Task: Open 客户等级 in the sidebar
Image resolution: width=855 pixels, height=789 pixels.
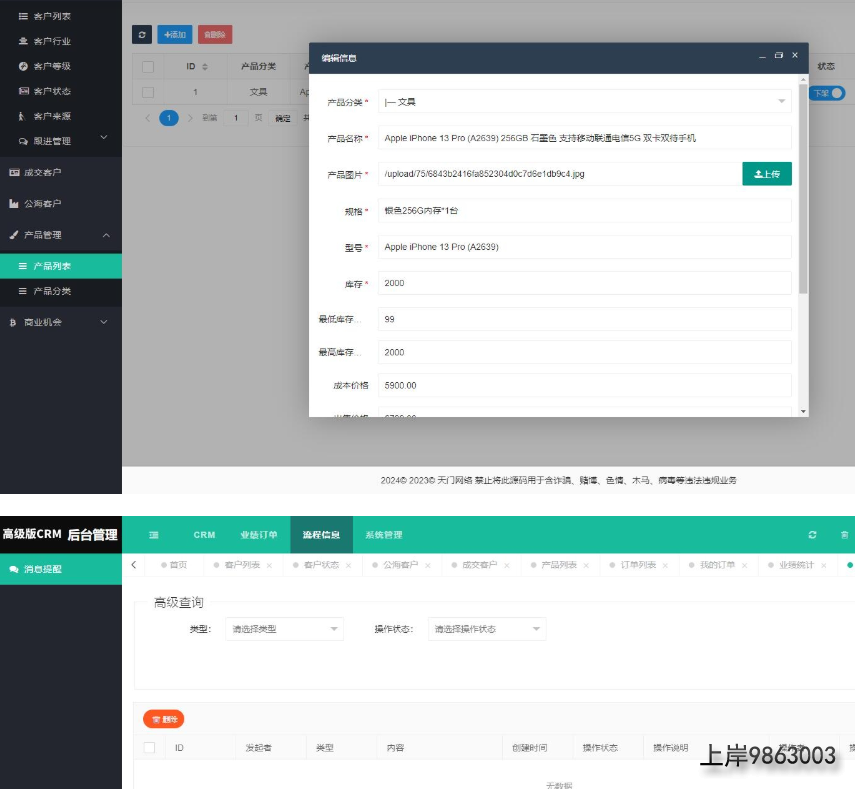Action: [x=51, y=66]
